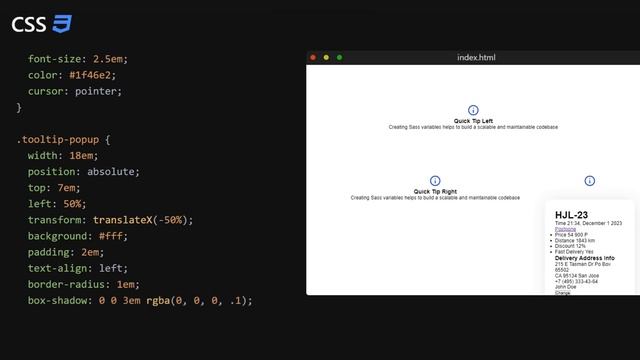Click the cursor: pointer code line
640x360 pixels.
tap(75, 91)
